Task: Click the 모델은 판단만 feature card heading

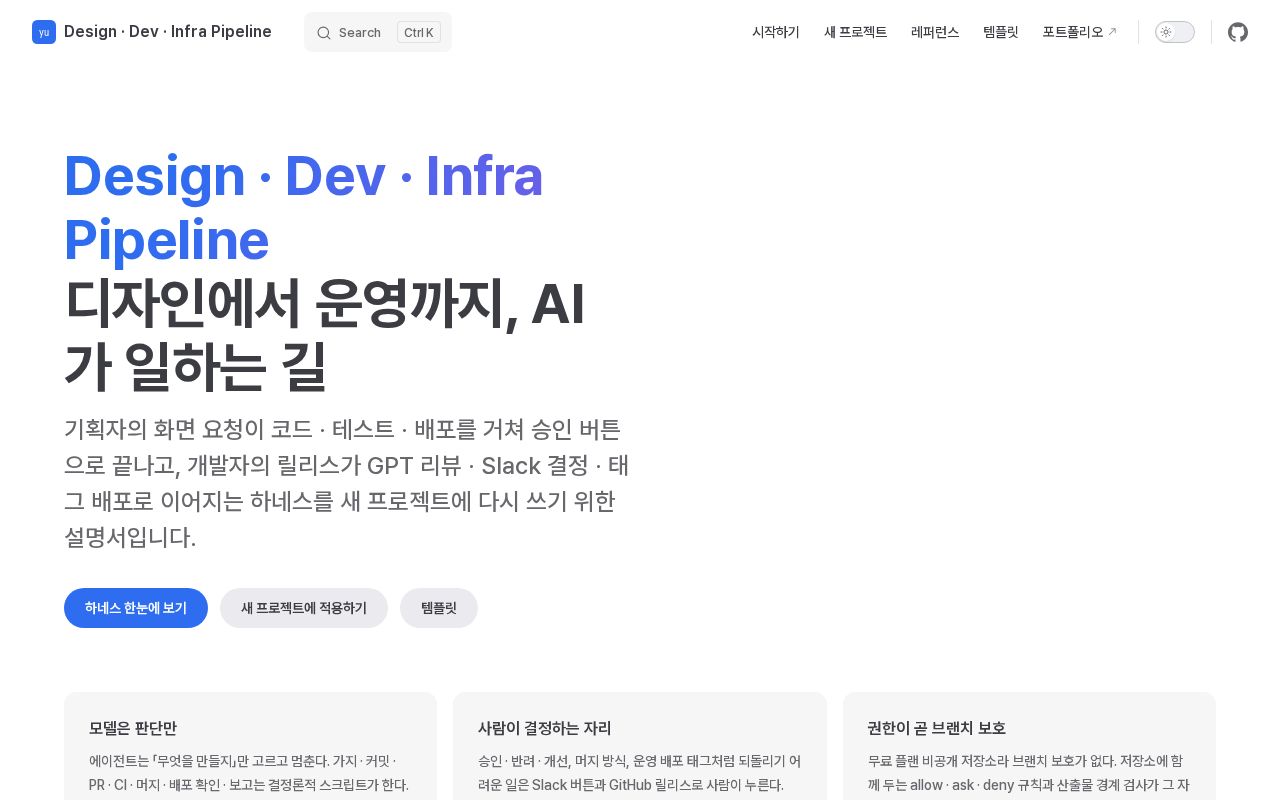Action: [x=133, y=728]
